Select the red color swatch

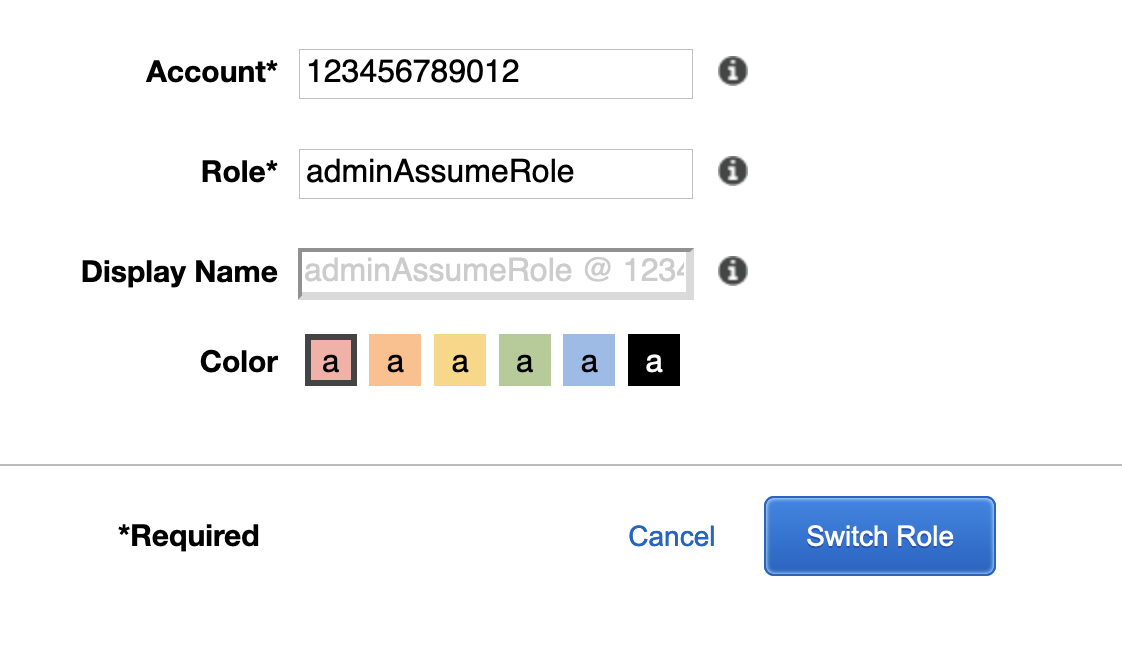tap(330, 359)
